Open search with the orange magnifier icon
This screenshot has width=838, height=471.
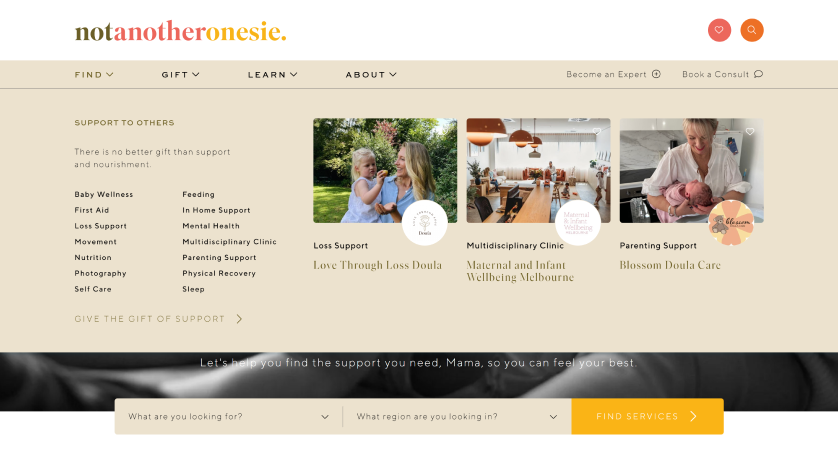point(751,30)
